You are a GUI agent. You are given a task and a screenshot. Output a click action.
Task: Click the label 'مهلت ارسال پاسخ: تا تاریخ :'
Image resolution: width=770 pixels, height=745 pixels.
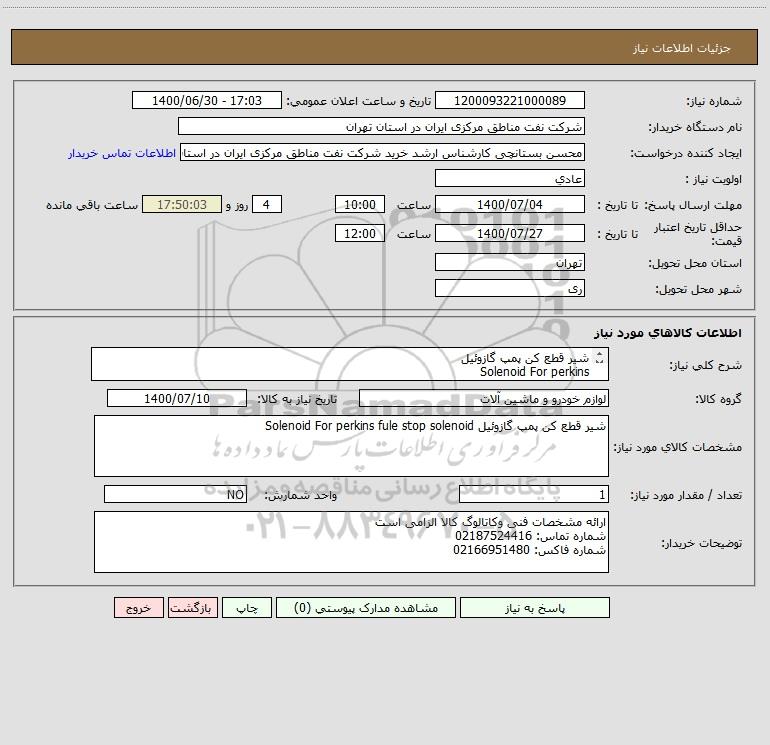coord(669,205)
